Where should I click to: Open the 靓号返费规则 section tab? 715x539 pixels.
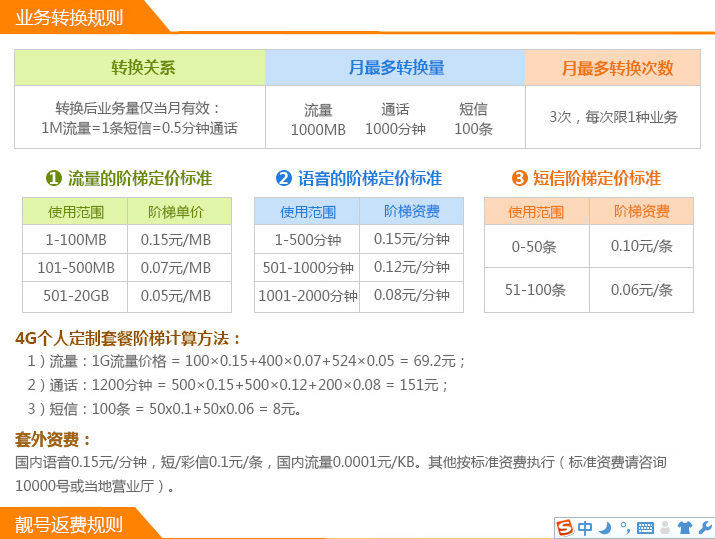(70, 524)
